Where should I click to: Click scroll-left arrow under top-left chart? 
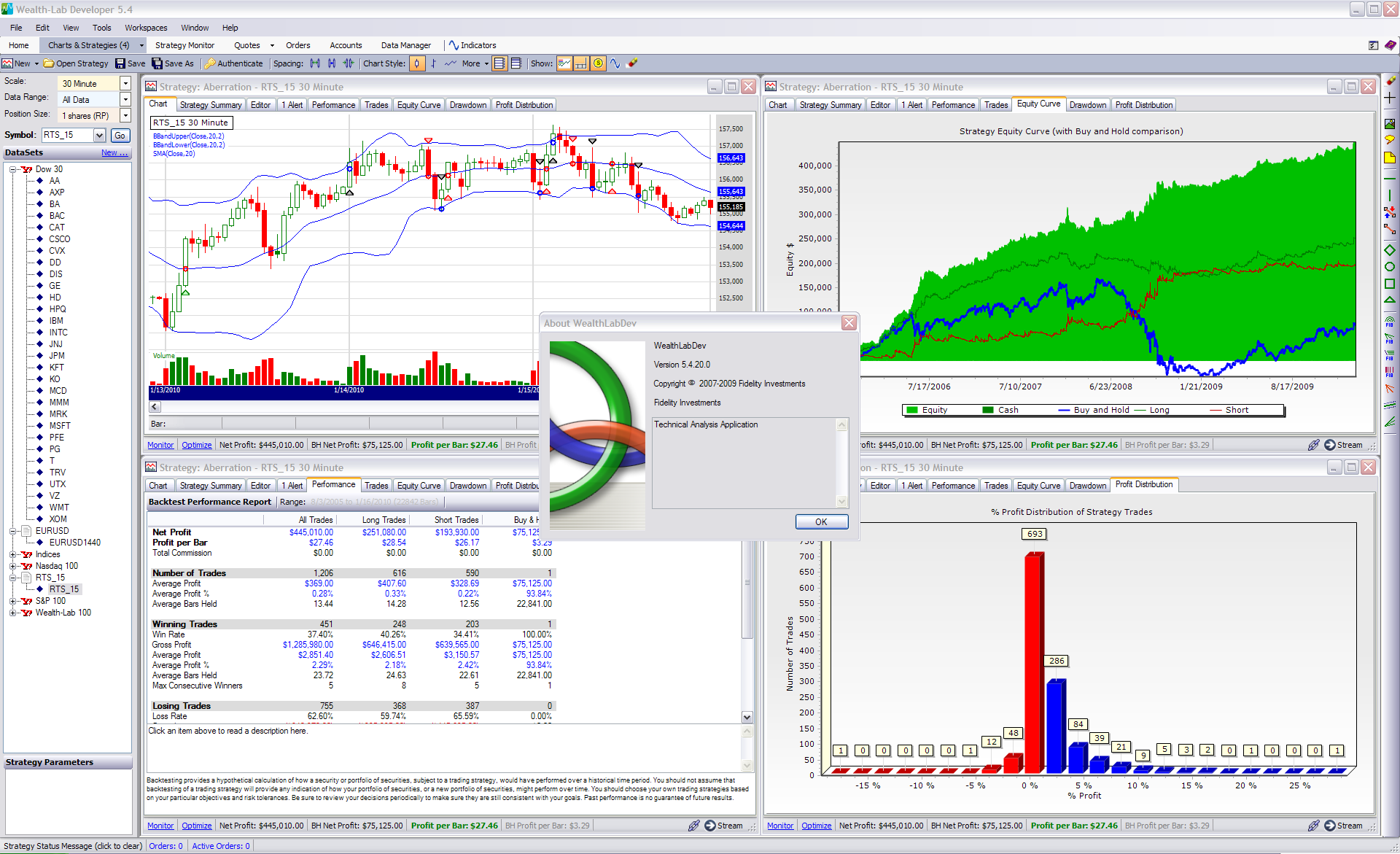[x=155, y=407]
